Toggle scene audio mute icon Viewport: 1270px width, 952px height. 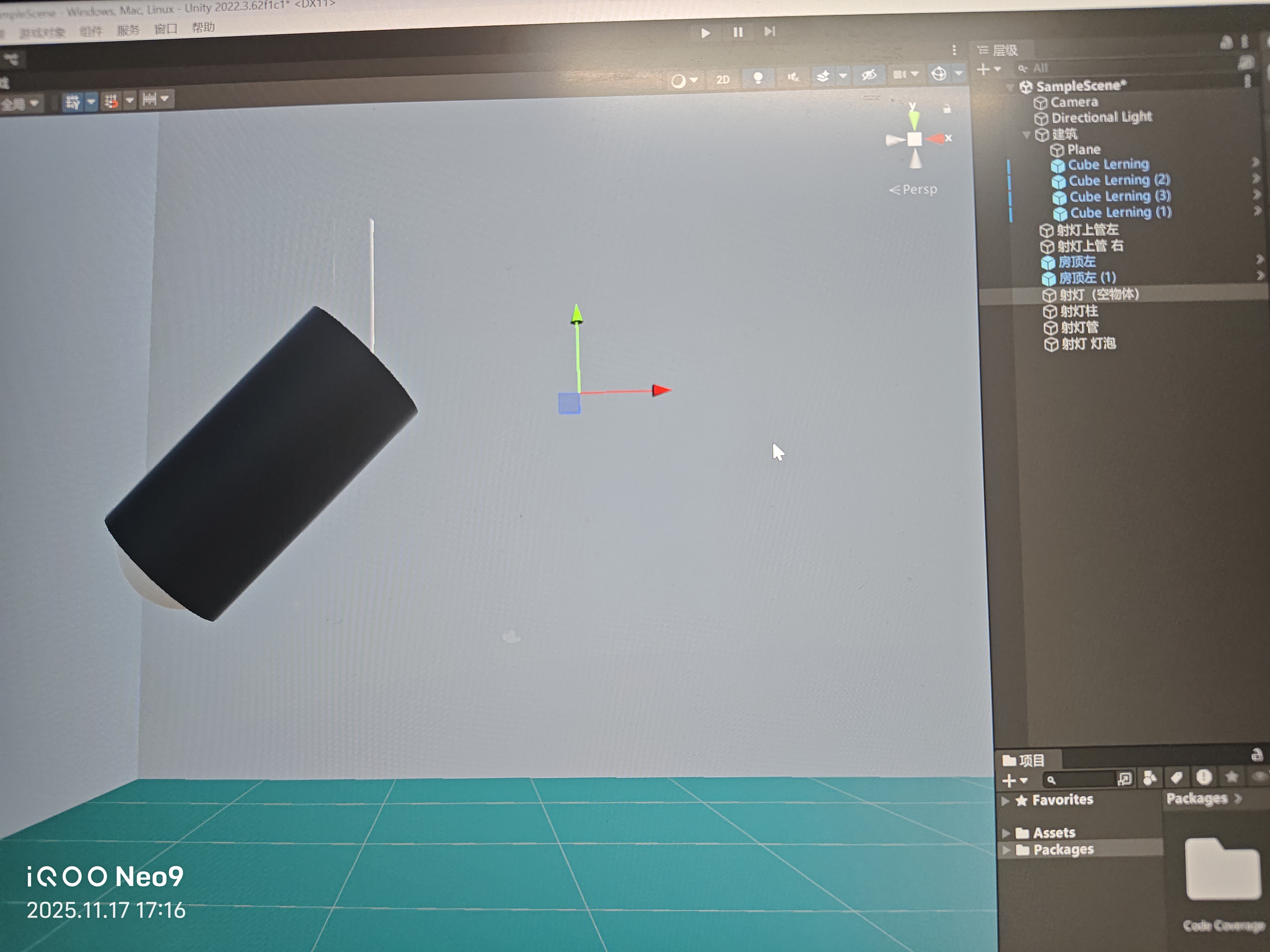(793, 77)
